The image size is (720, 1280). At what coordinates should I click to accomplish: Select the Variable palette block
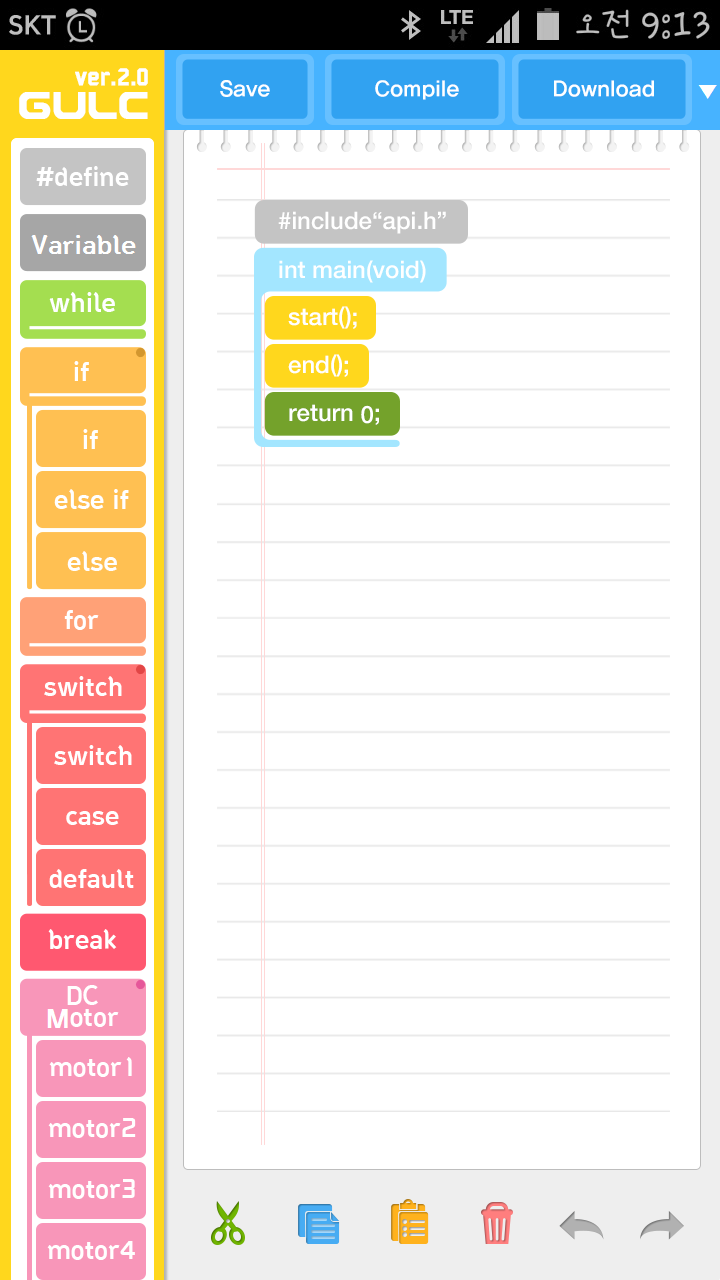[x=83, y=244]
